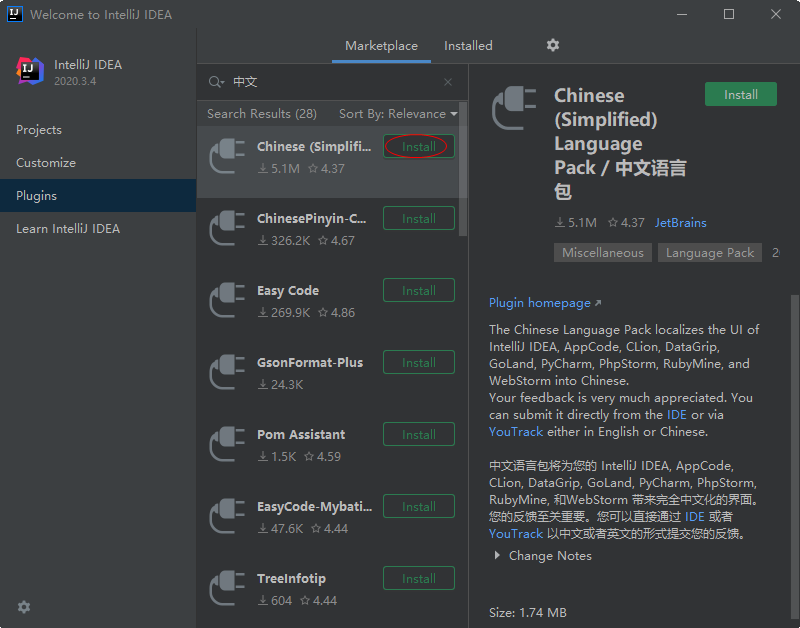Open the Customize section
Image resolution: width=800 pixels, height=628 pixels.
pos(98,163)
